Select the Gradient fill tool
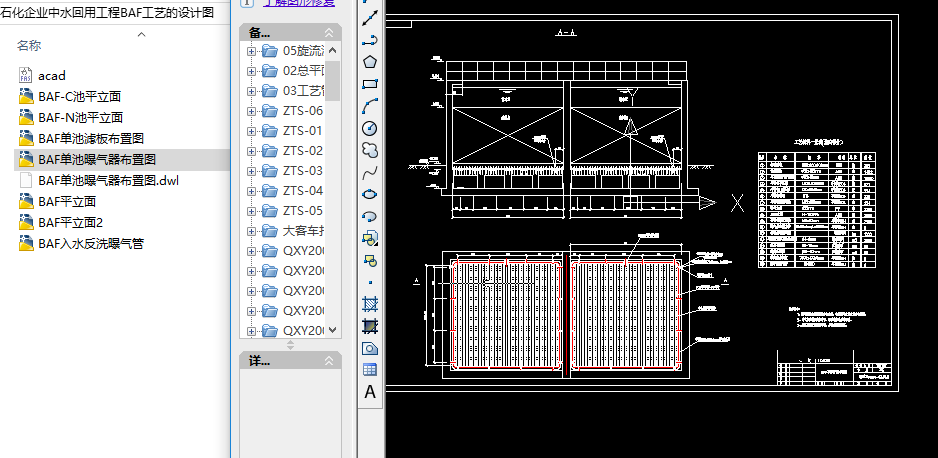938x458 pixels. pos(369,325)
